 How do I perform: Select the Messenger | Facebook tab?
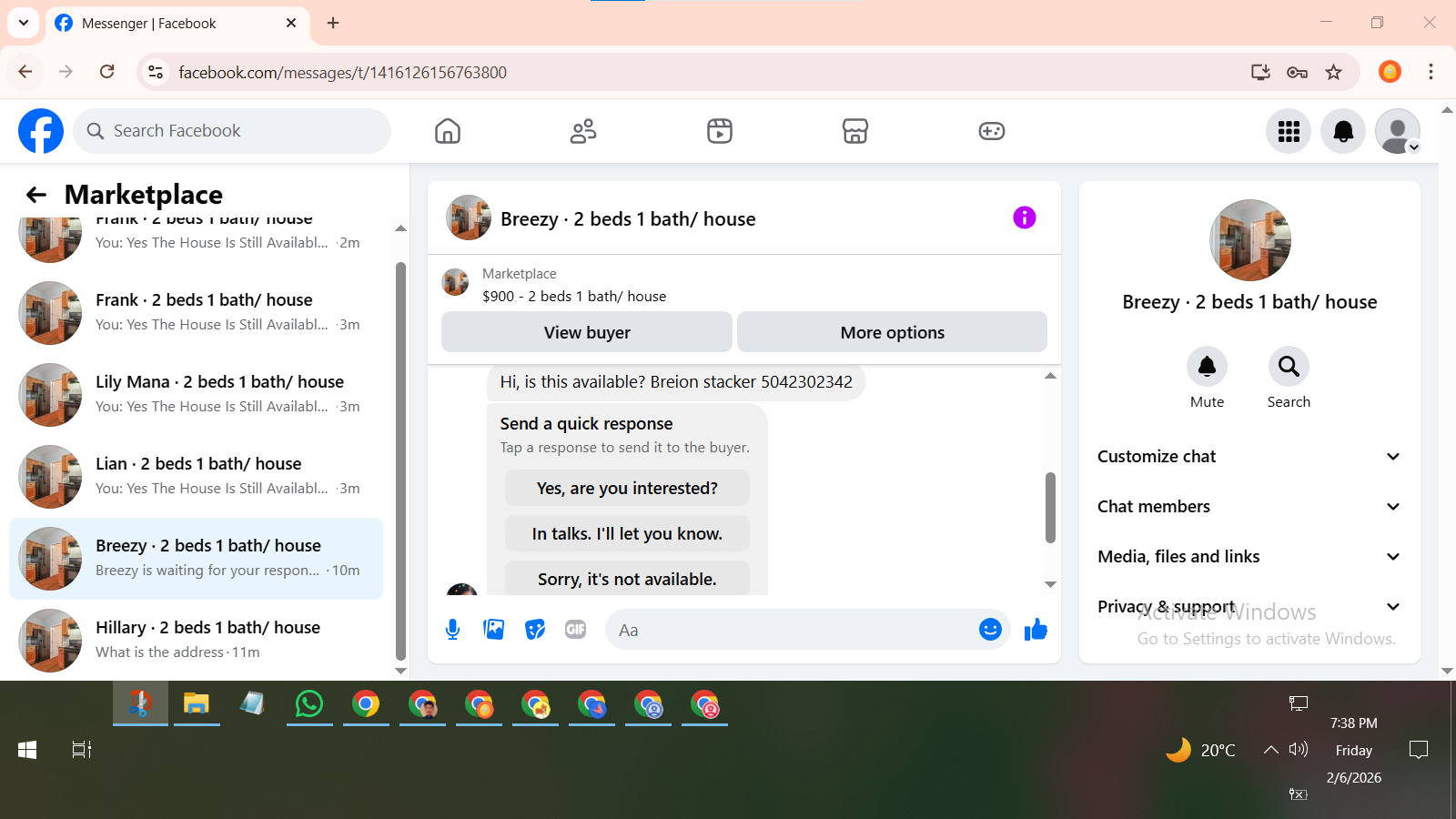tap(177, 24)
